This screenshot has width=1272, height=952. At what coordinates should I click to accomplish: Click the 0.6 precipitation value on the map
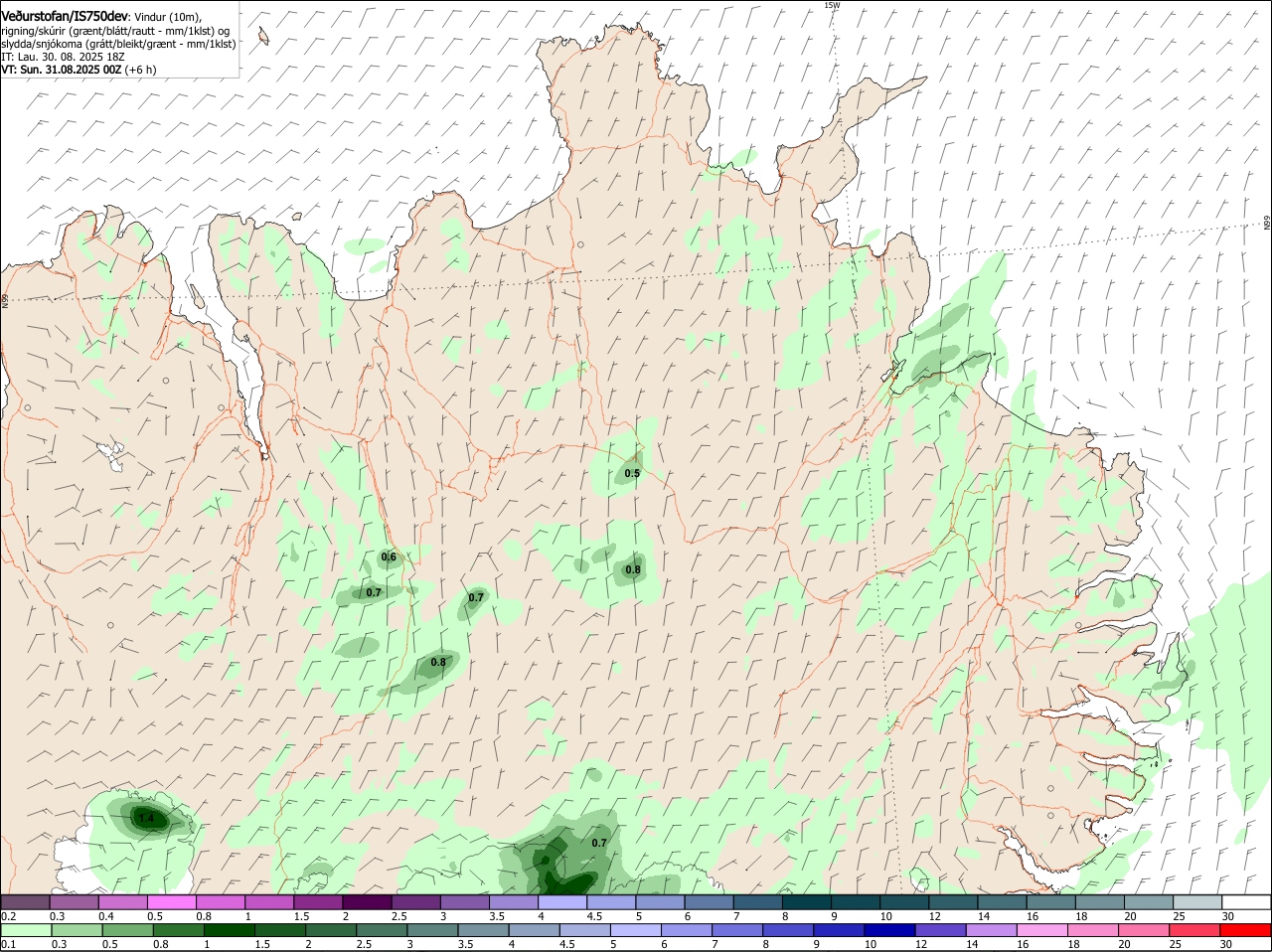click(x=389, y=557)
